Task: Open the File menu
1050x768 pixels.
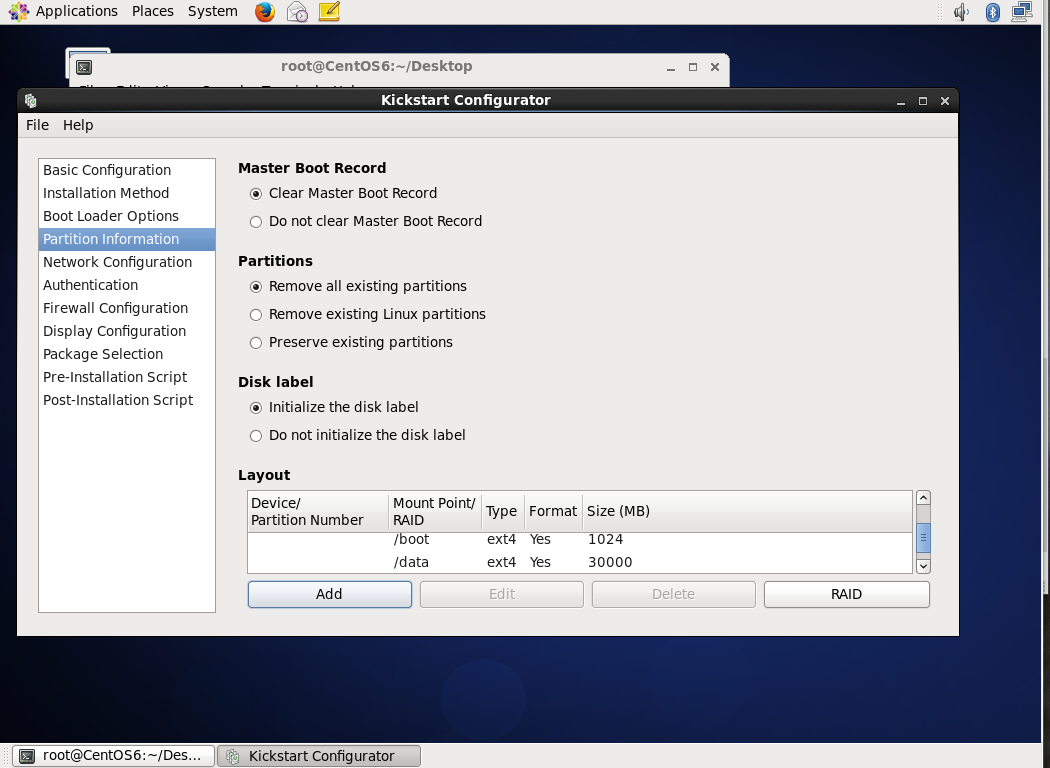Action: (x=38, y=125)
